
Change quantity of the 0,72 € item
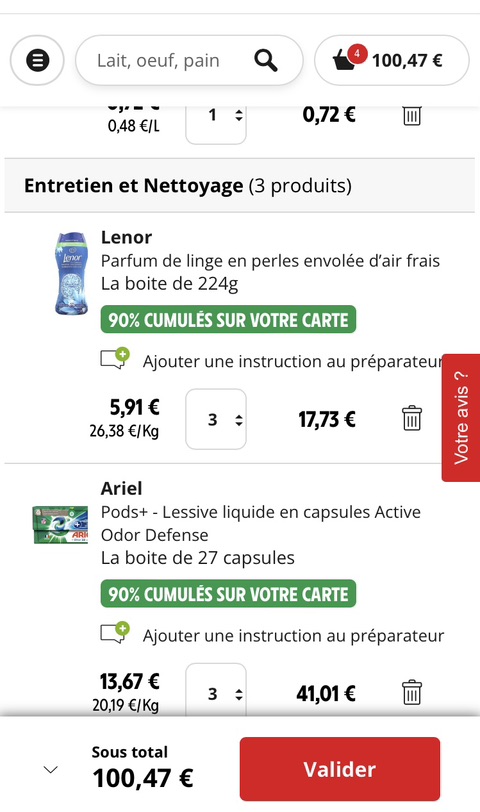(216, 125)
